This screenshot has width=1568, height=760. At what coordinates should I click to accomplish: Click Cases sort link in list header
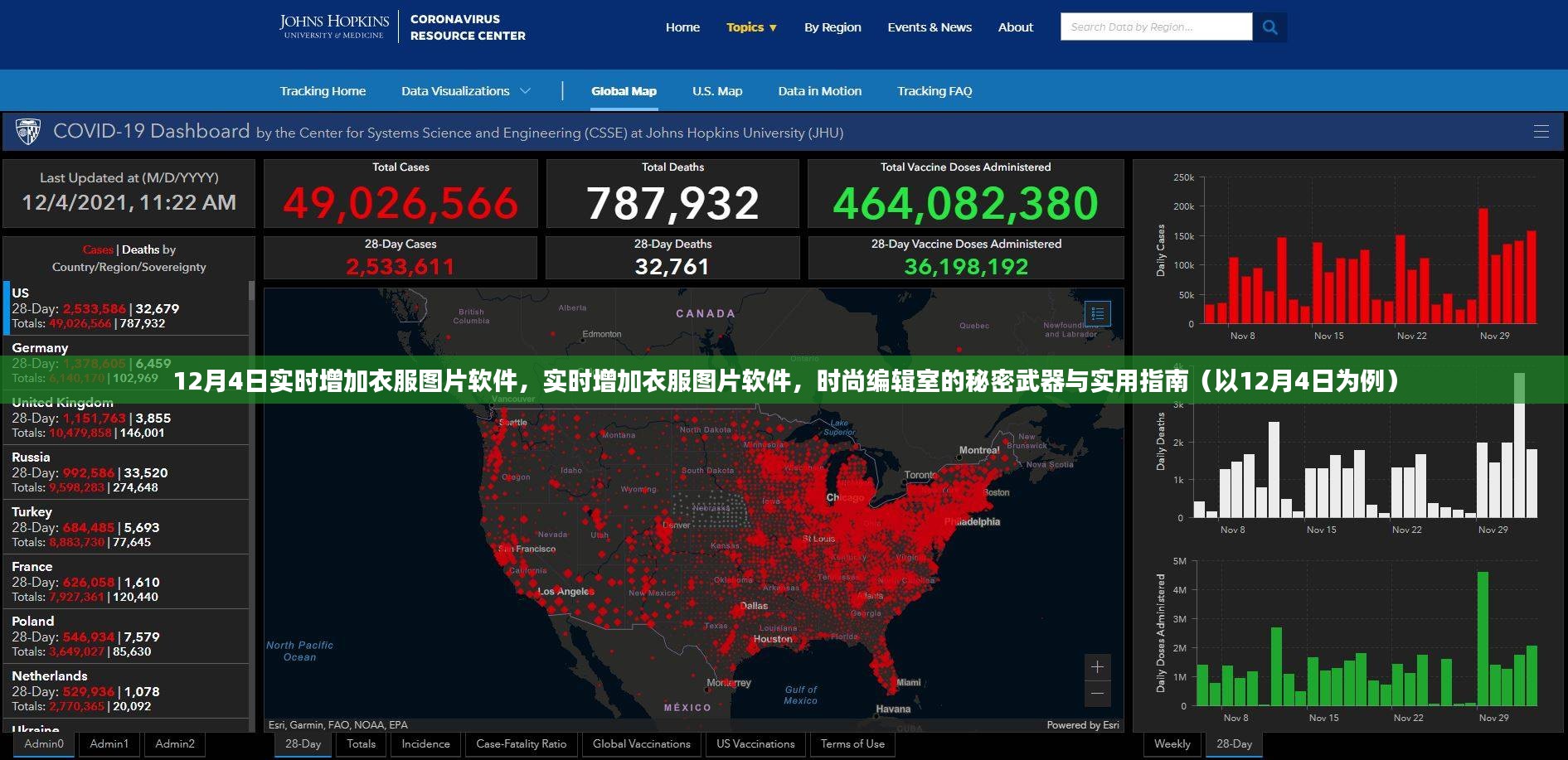point(98,249)
